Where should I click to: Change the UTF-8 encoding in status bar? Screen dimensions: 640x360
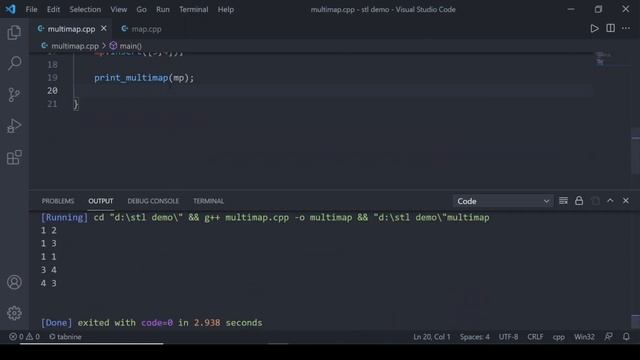point(508,337)
